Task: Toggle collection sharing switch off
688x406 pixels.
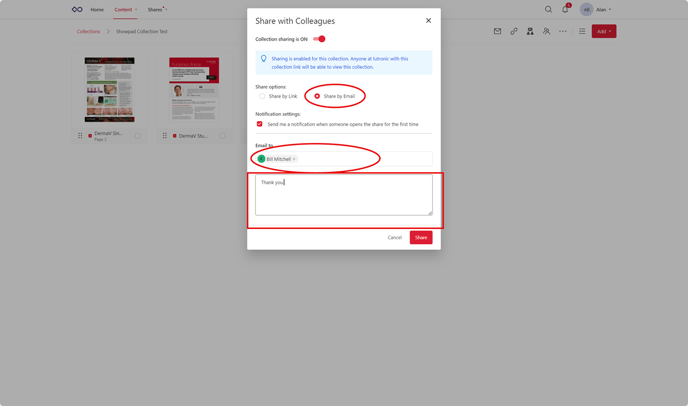Action: [319, 39]
